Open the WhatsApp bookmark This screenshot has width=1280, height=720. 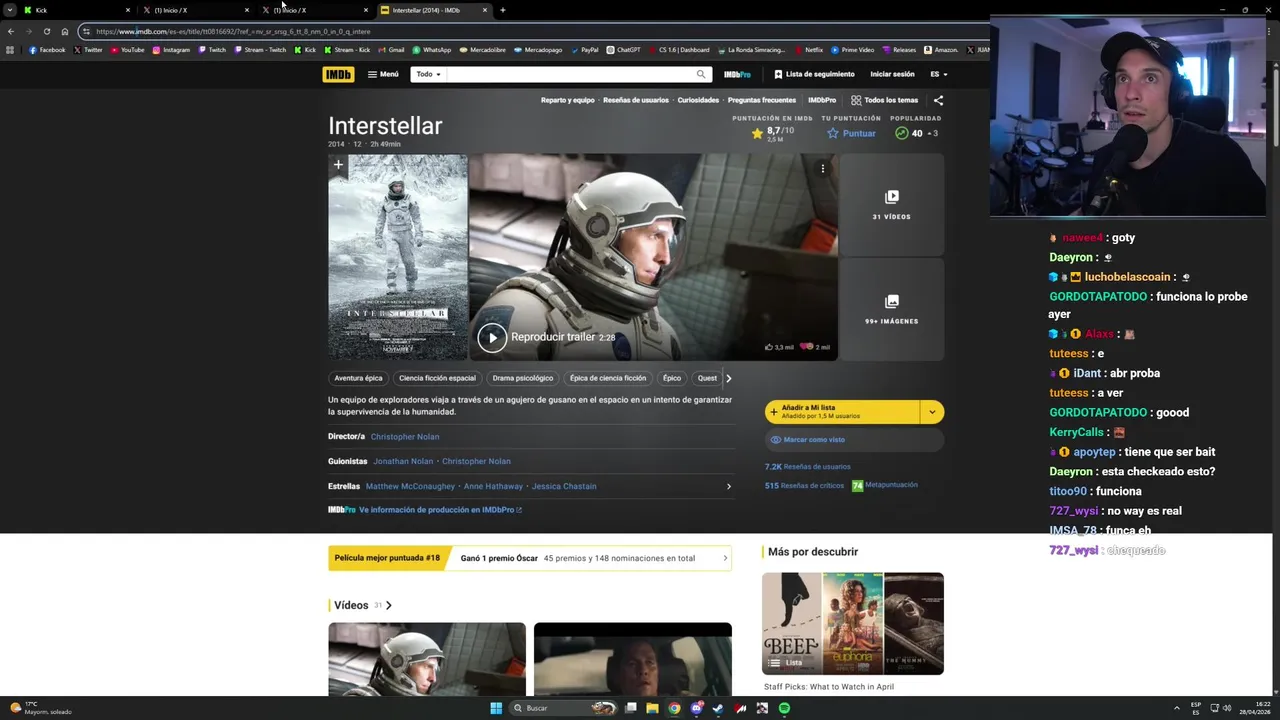coord(432,50)
